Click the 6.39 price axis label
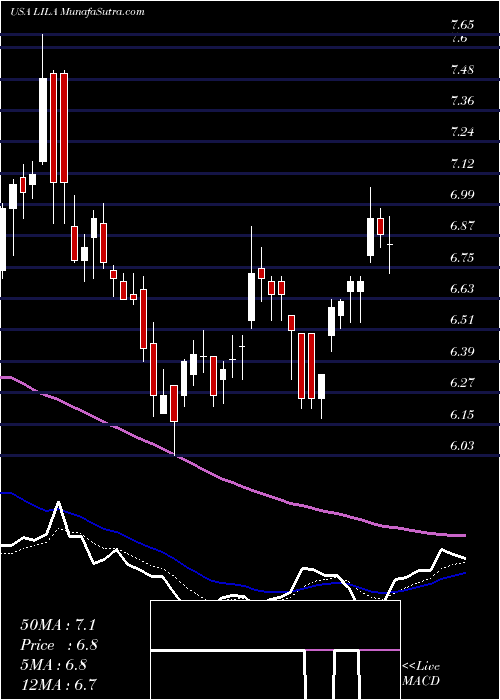 coord(462,352)
